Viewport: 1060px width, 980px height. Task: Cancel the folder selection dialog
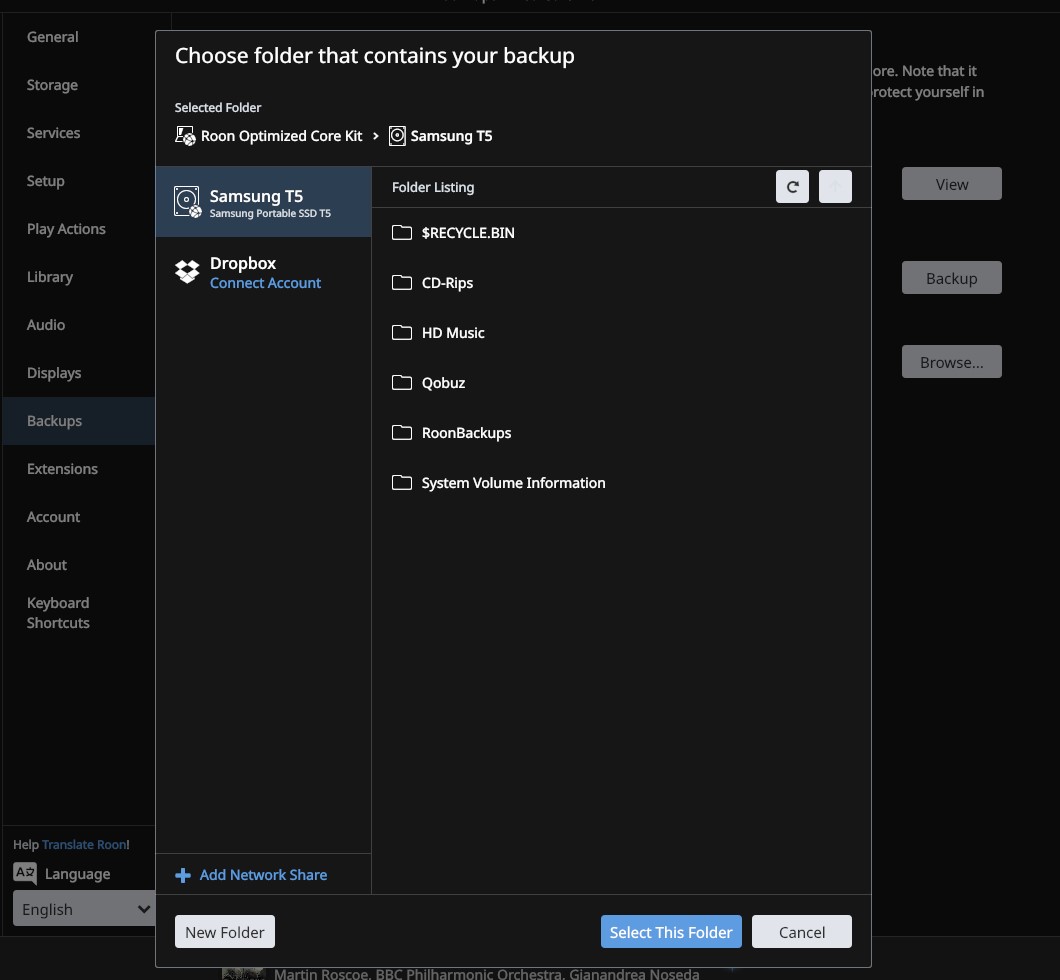802,932
